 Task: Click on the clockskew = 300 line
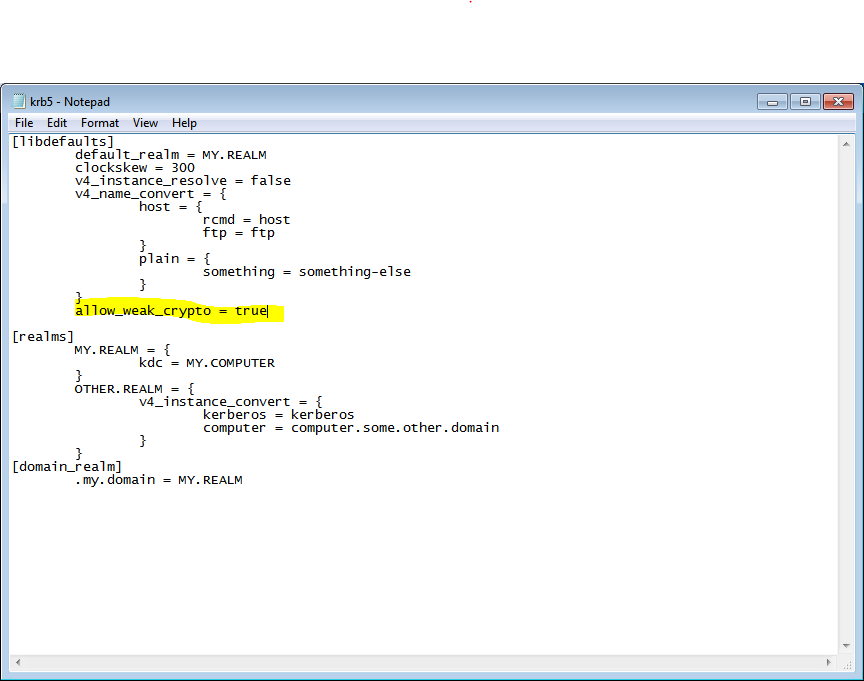click(135, 168)
